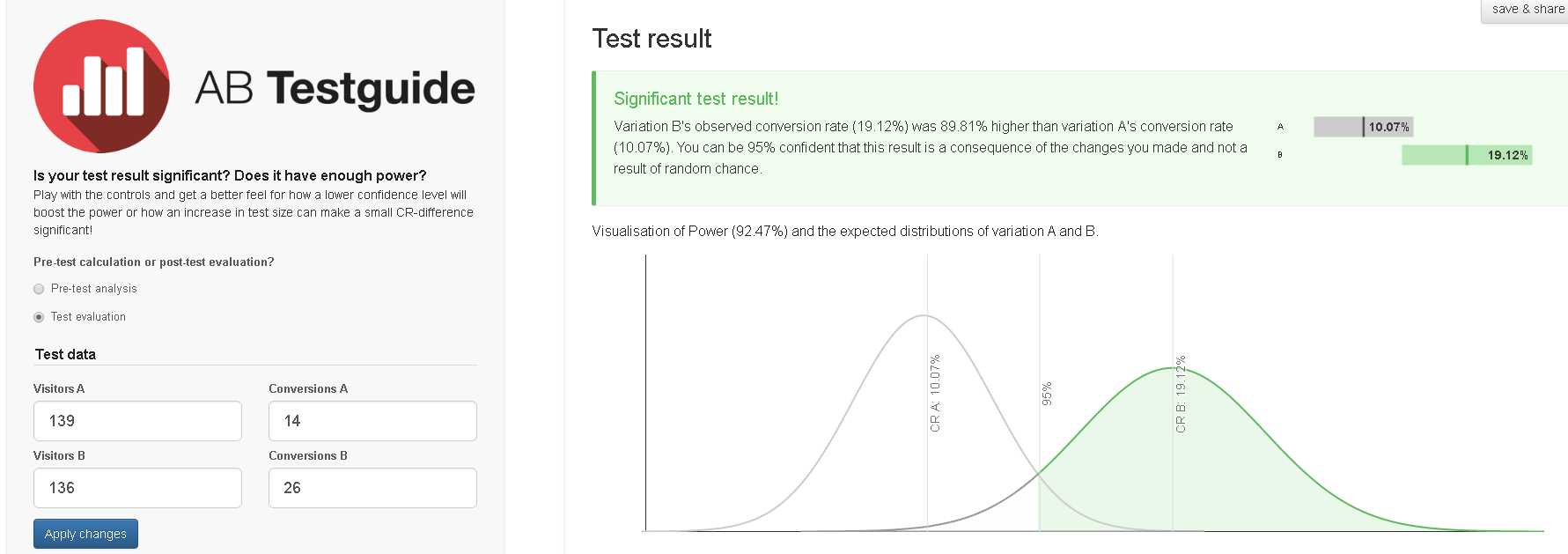The width and height of the screenshot is (1568, 554).
Task: Select the Test evaluation radio button
Action: coord(39,317)
